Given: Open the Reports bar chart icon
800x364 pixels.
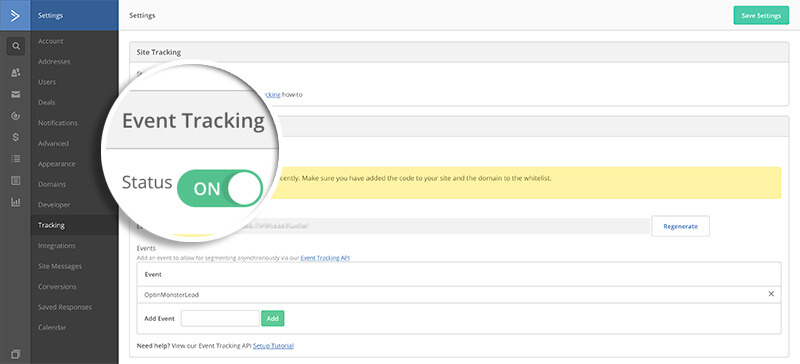Looking at the screenshot, I should pyautogui.click(x=16, y=202).
